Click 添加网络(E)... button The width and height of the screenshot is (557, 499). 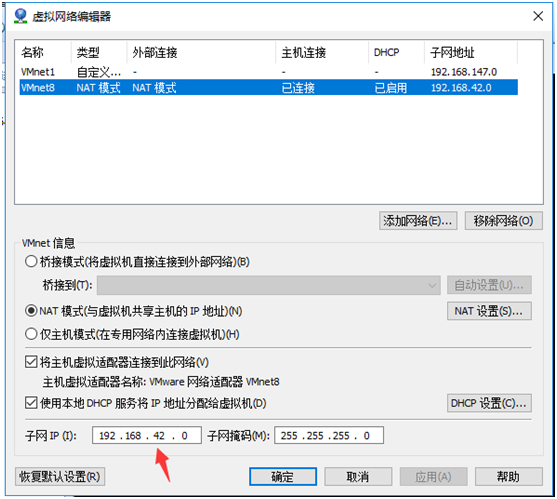(x=418, y=221)
